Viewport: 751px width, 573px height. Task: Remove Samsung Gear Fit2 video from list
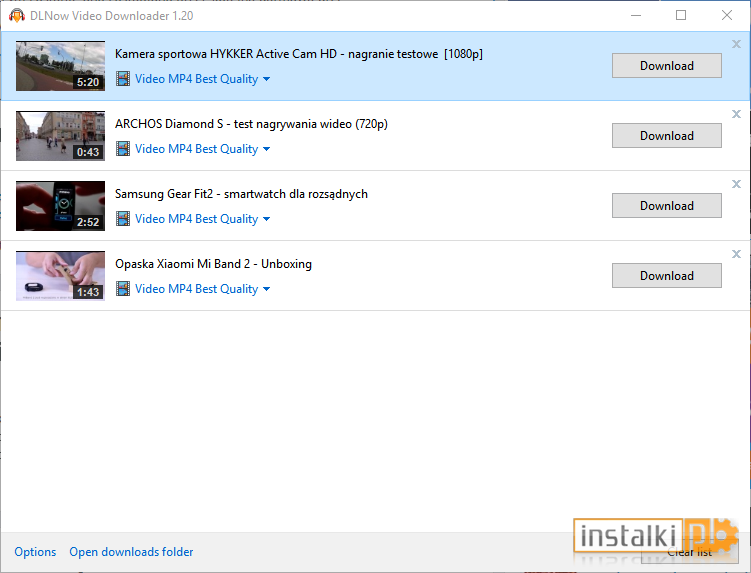(736, 184)
